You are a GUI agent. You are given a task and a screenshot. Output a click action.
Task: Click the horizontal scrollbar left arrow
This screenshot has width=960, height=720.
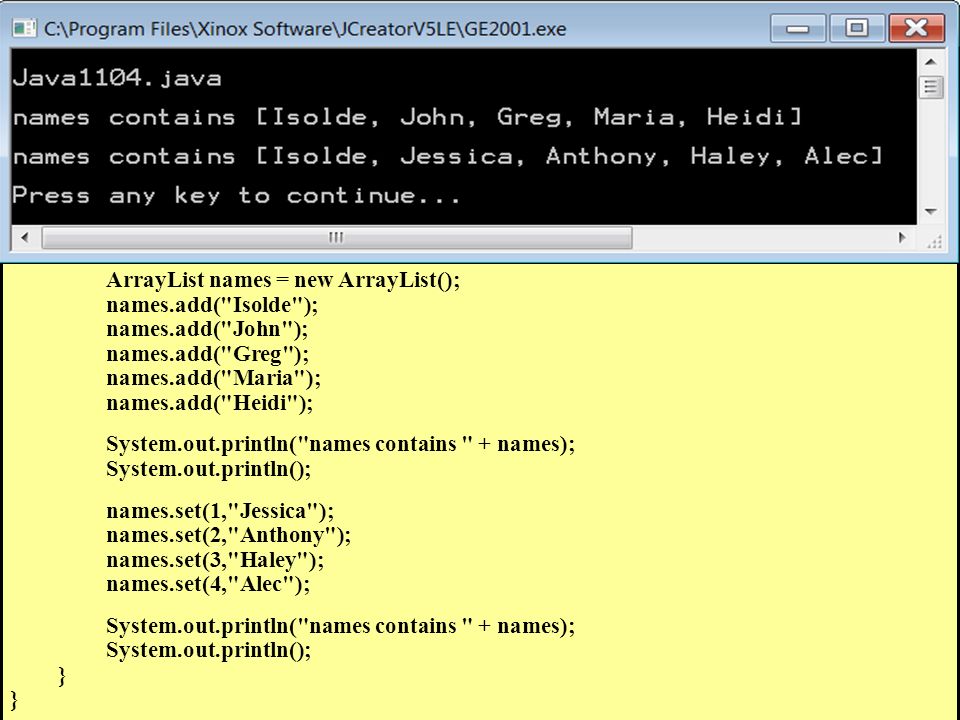(x=24, y=238)
